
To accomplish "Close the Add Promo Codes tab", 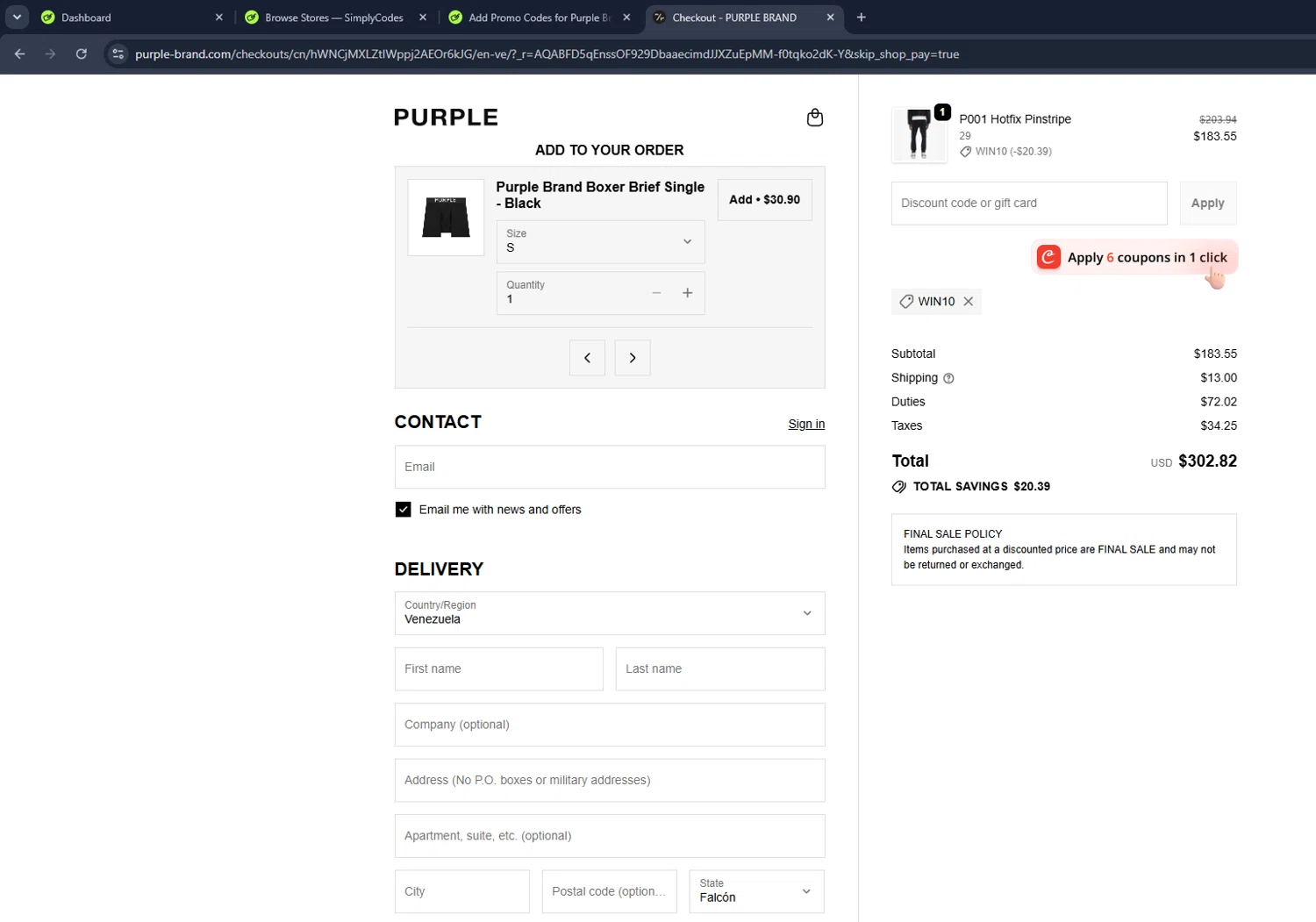I will point(626,17).
